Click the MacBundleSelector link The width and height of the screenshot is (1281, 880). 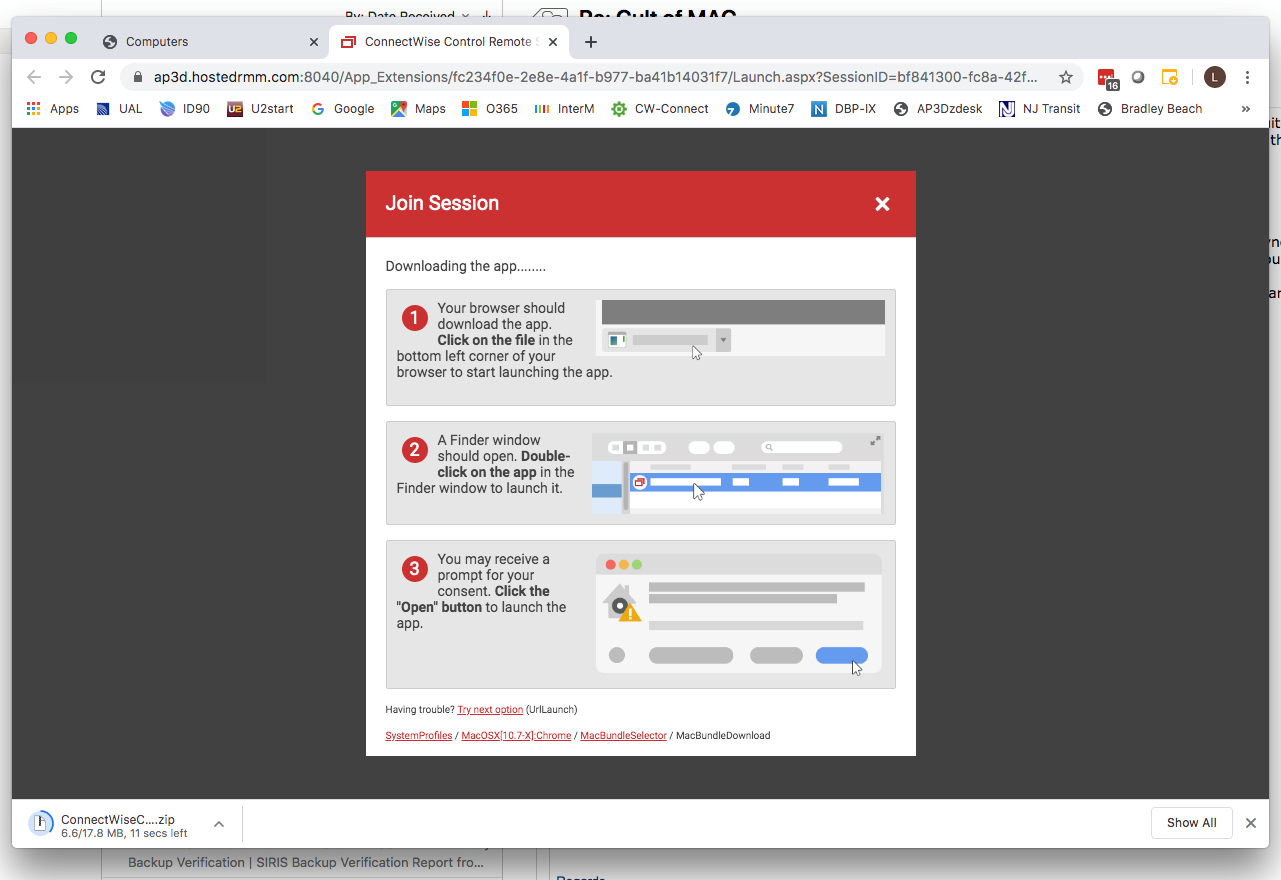(623, 734)
